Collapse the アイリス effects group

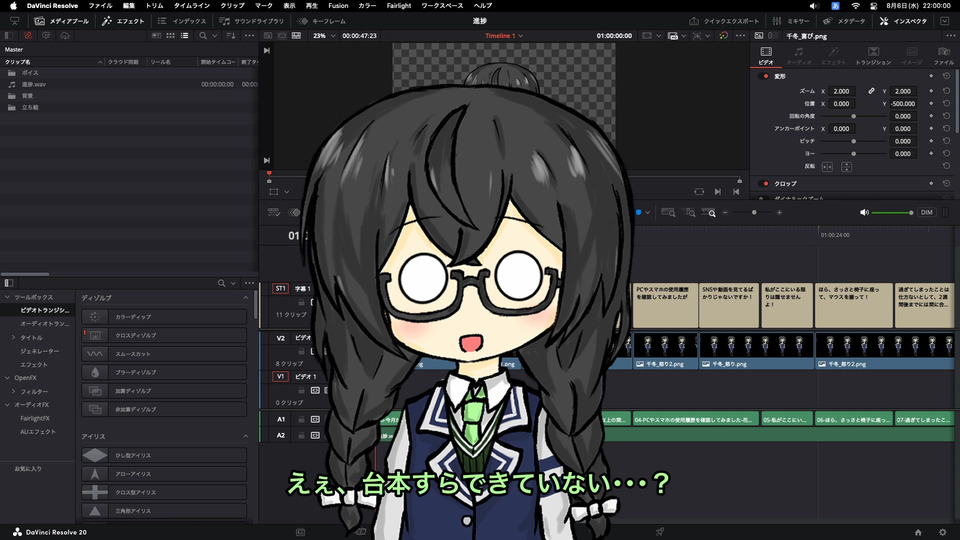tap(246, 437)
